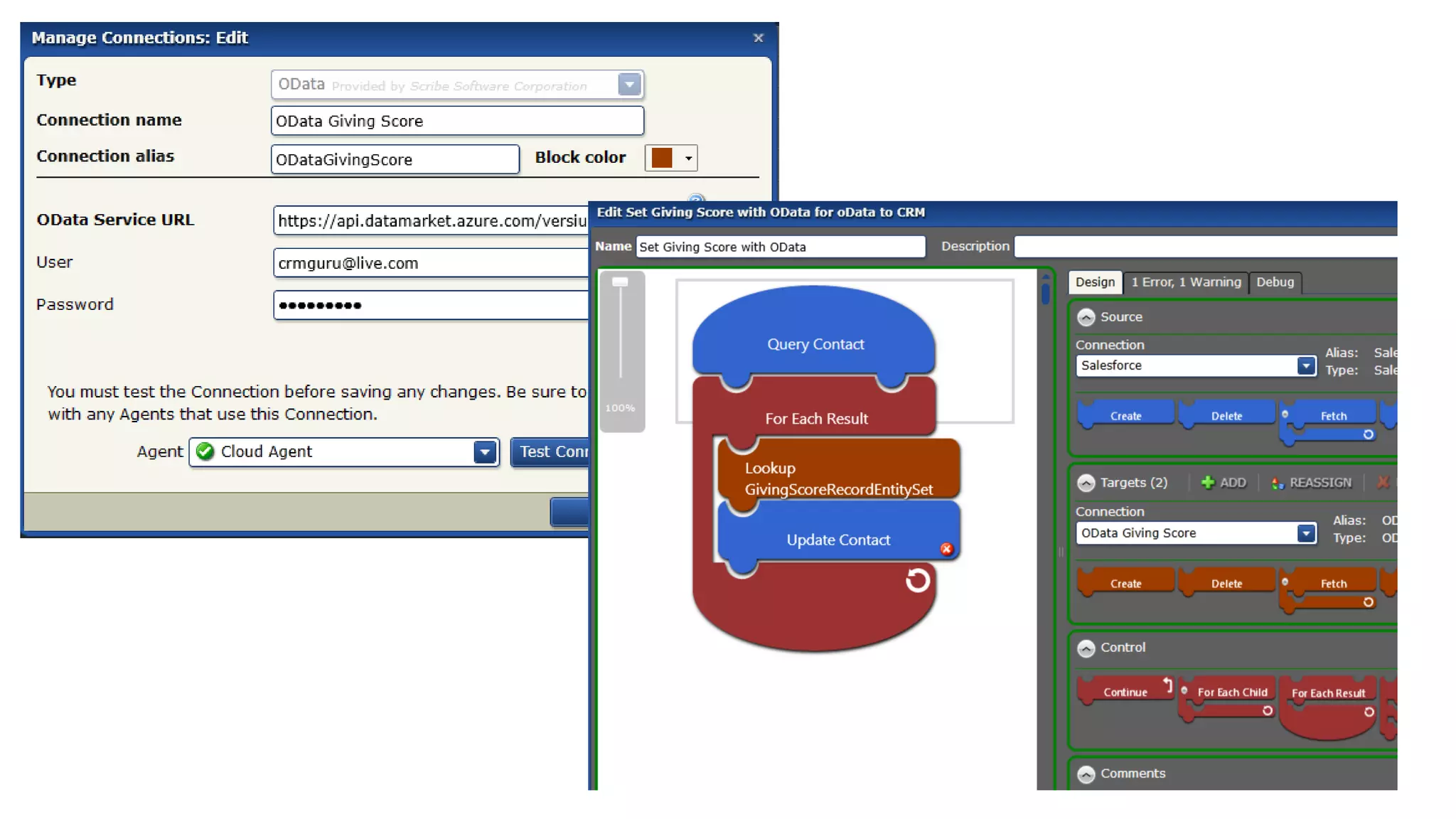Open the Salesforce connection dropdown
The height and width of the screenshot is (819, 1456).
coord(1305,365)
